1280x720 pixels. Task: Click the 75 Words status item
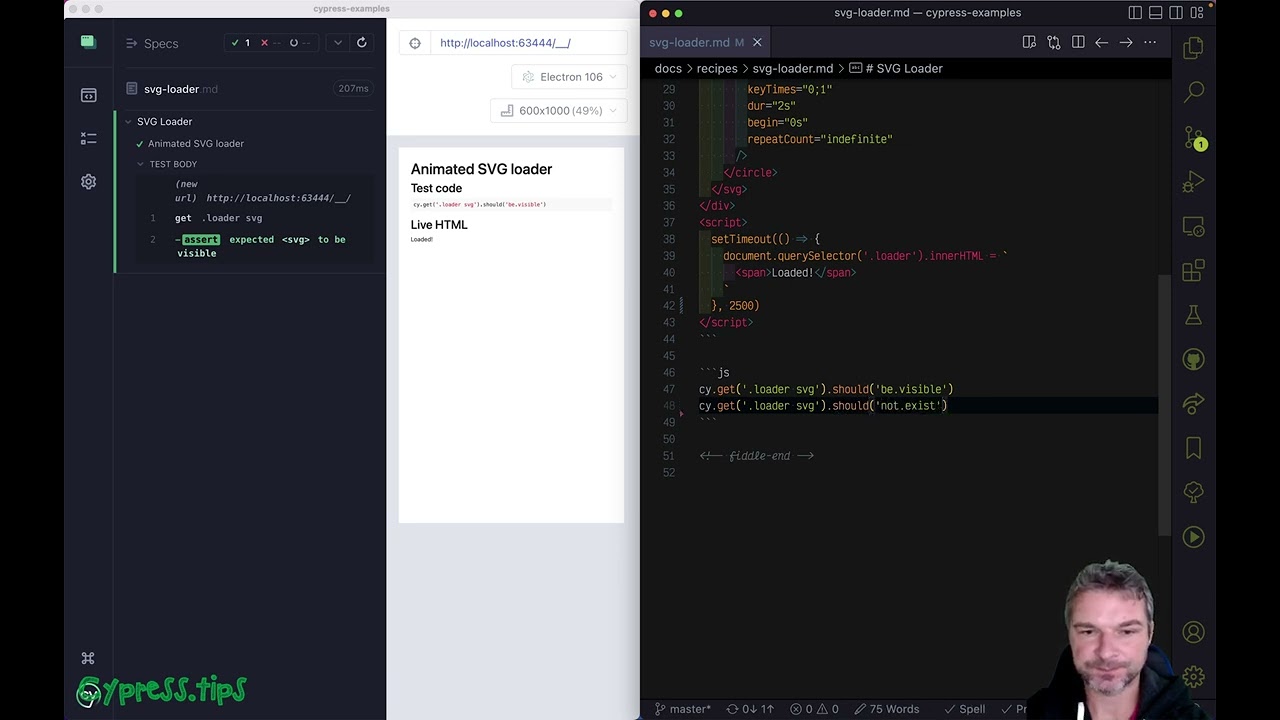885,709
